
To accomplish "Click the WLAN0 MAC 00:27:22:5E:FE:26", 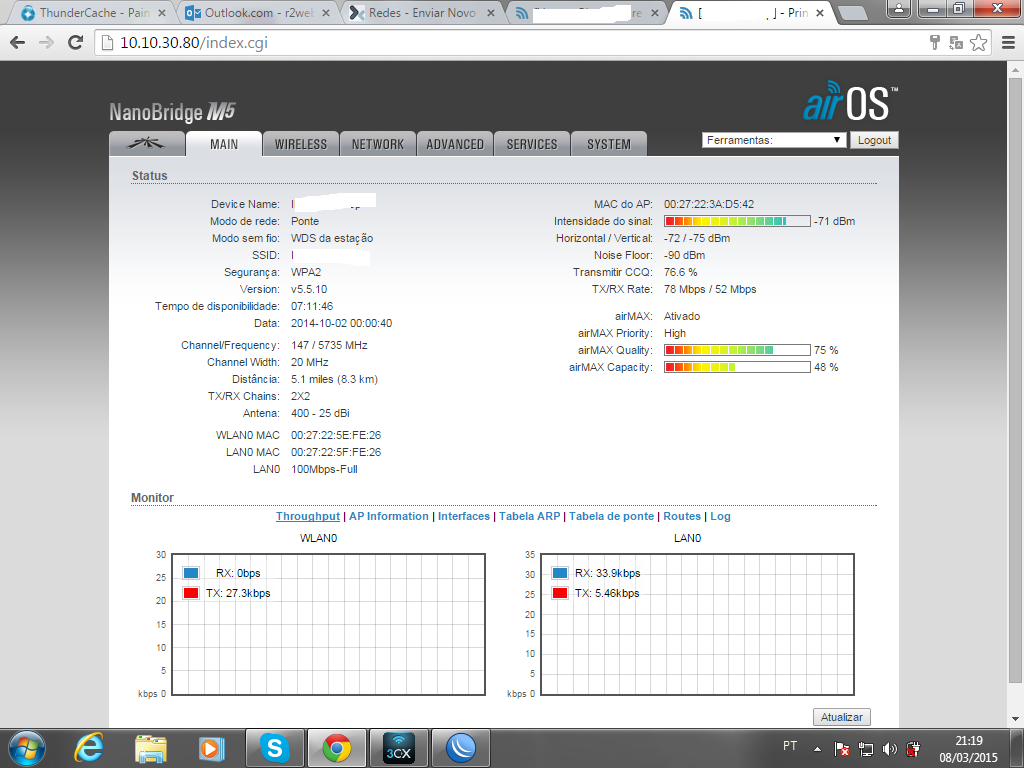I will point(336,435).
